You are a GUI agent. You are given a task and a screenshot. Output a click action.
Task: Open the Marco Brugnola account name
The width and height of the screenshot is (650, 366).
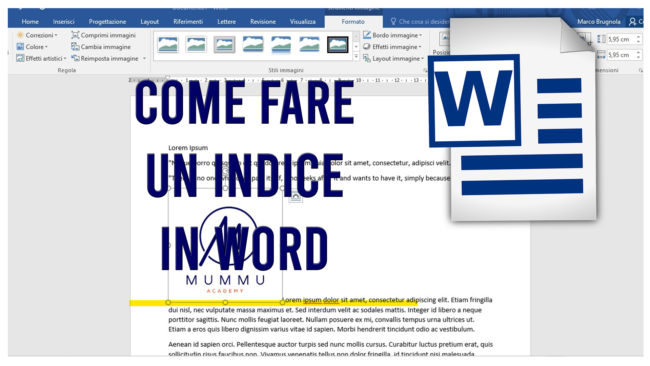599,22
